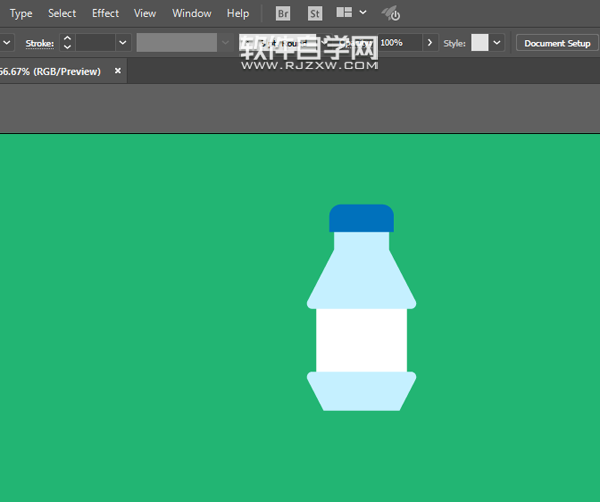Open the Effect menu
Viewport: 600px width, 502px height.
pos(105,14)
